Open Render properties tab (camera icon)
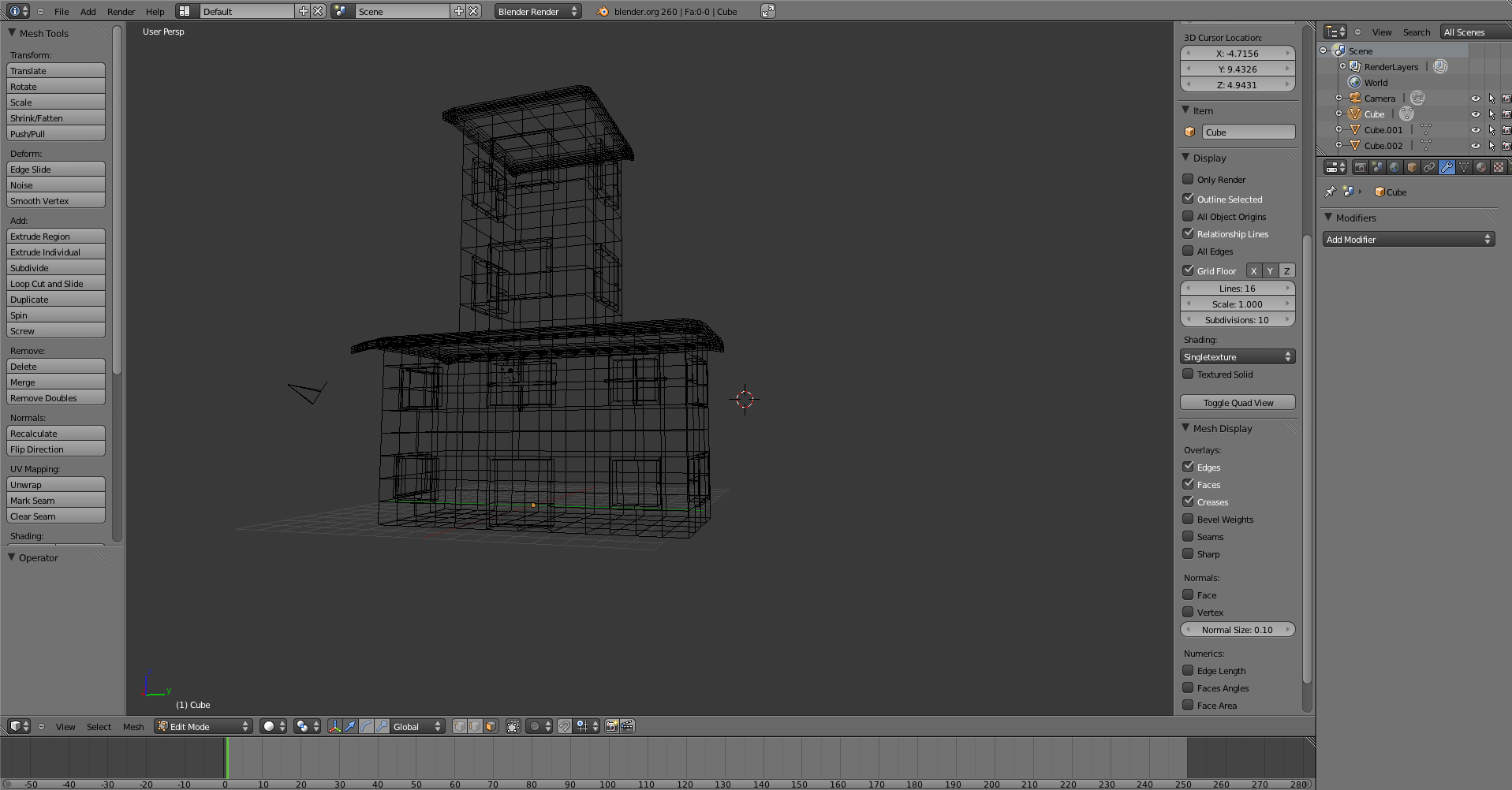1512x790 pixels. tap(1360, 167)
